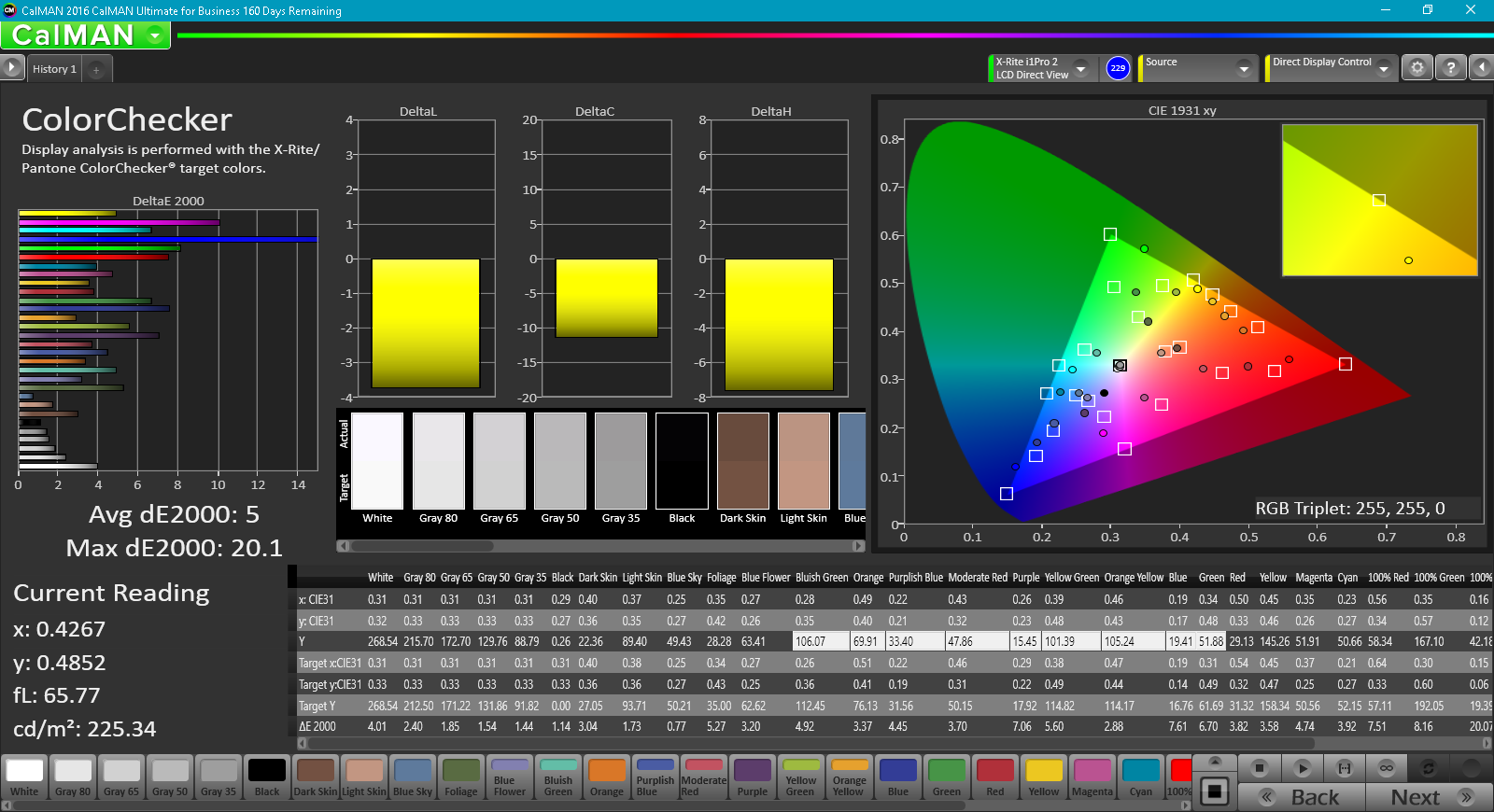Collapse the right side panel arrow
The image size is (1494, 812).
[x=1481, y=68]
